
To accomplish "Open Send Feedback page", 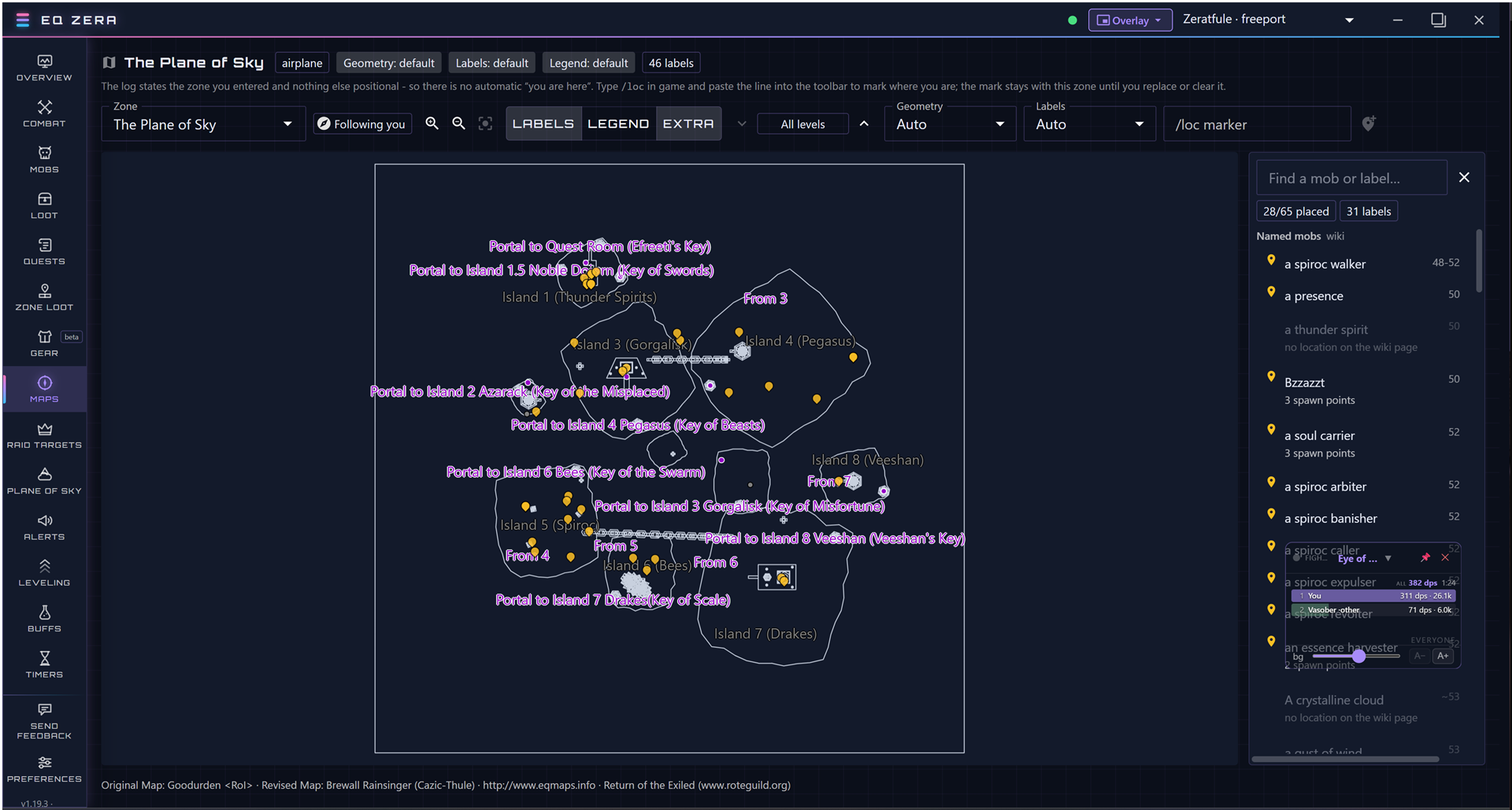I will (x=44, y=720).
